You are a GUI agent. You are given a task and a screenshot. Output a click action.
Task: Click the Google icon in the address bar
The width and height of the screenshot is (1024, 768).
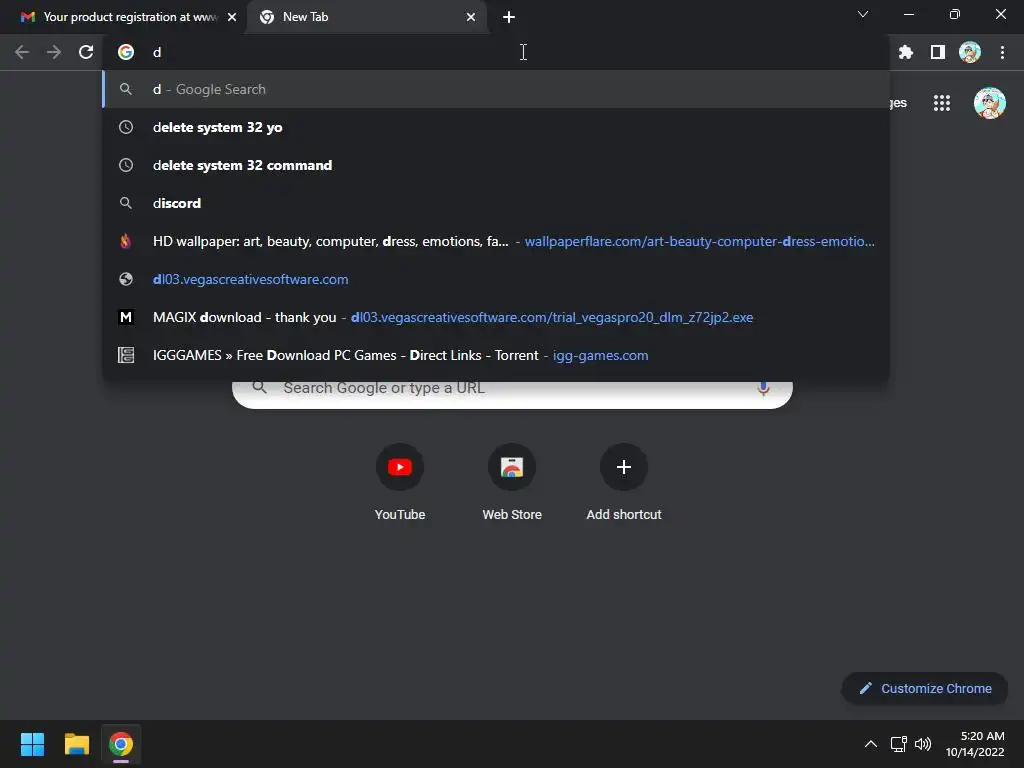(x=126, y=52)
